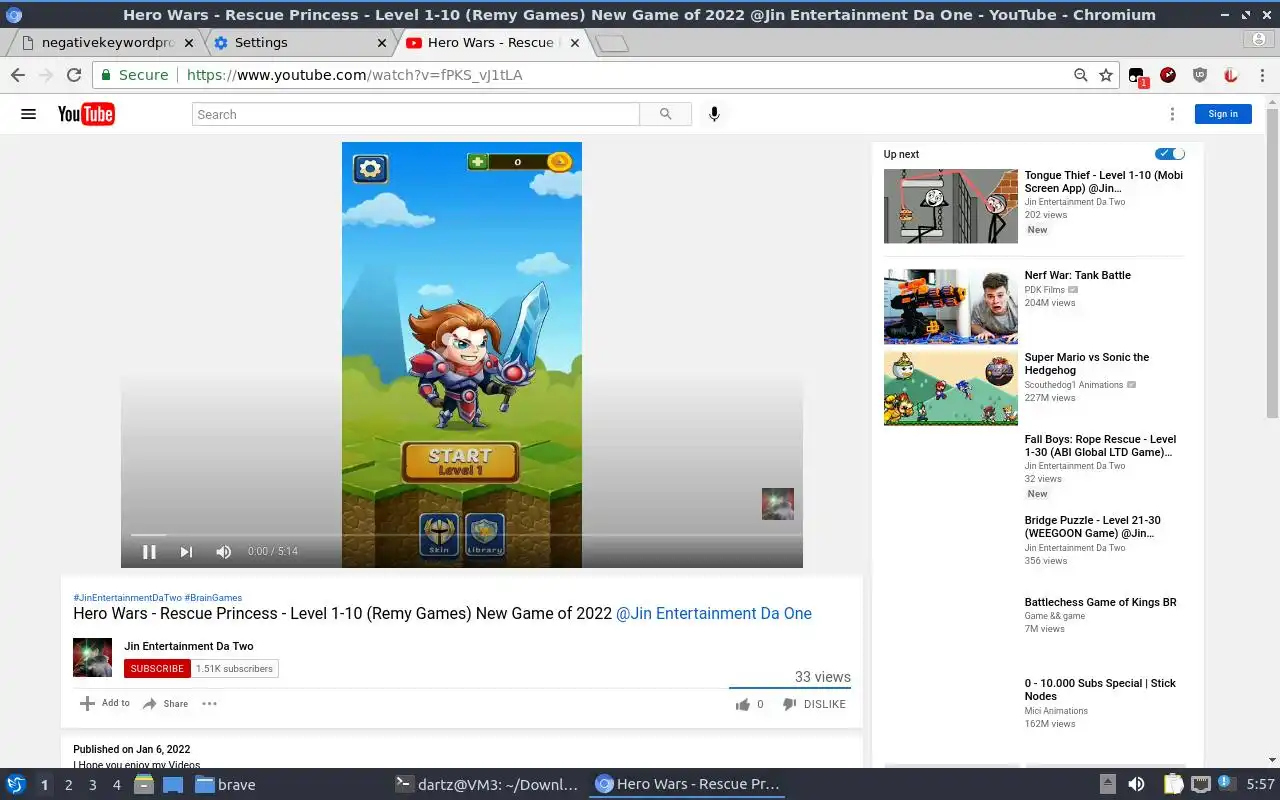Open a new browser tab

tap(611, 43)
